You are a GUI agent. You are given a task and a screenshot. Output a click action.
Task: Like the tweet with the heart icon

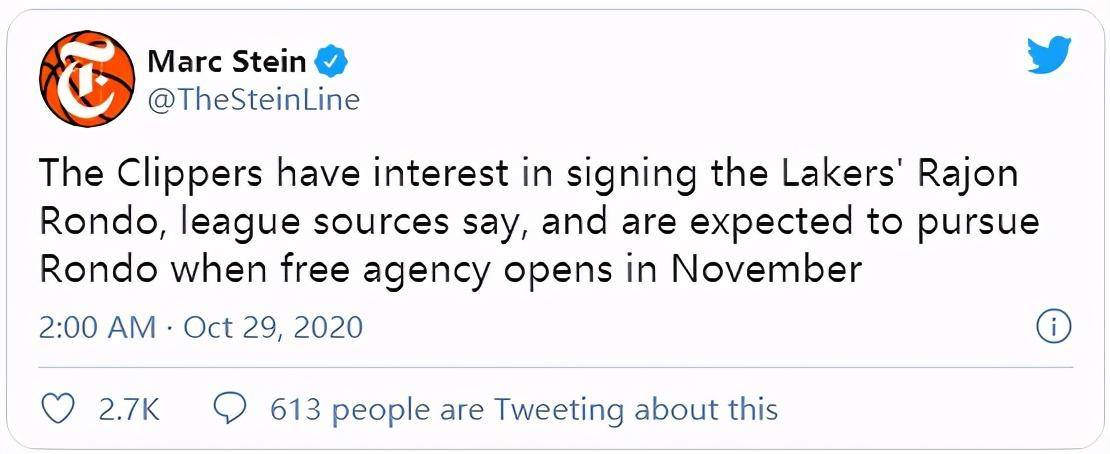coord(62,409)
